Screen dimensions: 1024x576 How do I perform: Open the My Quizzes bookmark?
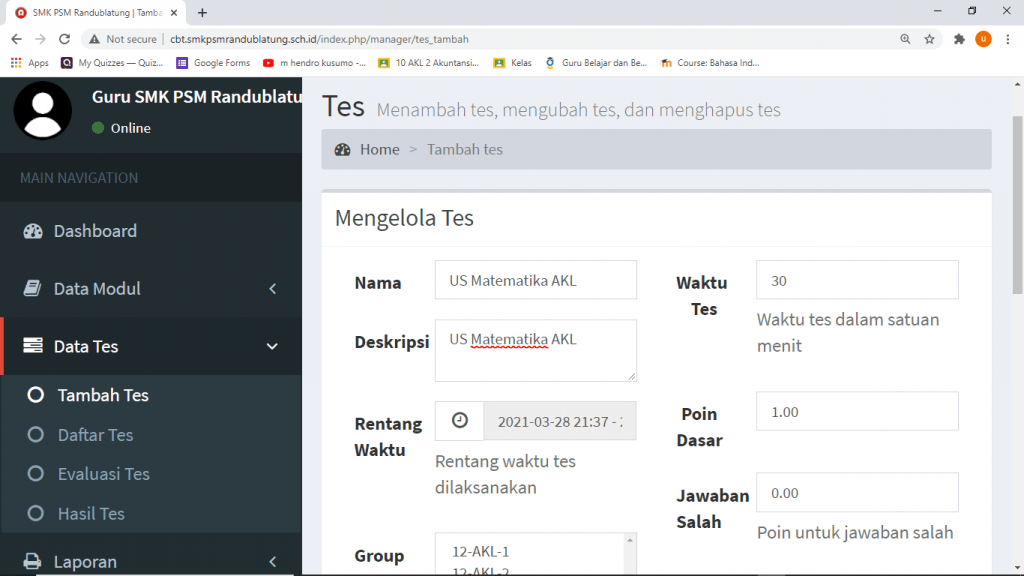tap(112, 63)
